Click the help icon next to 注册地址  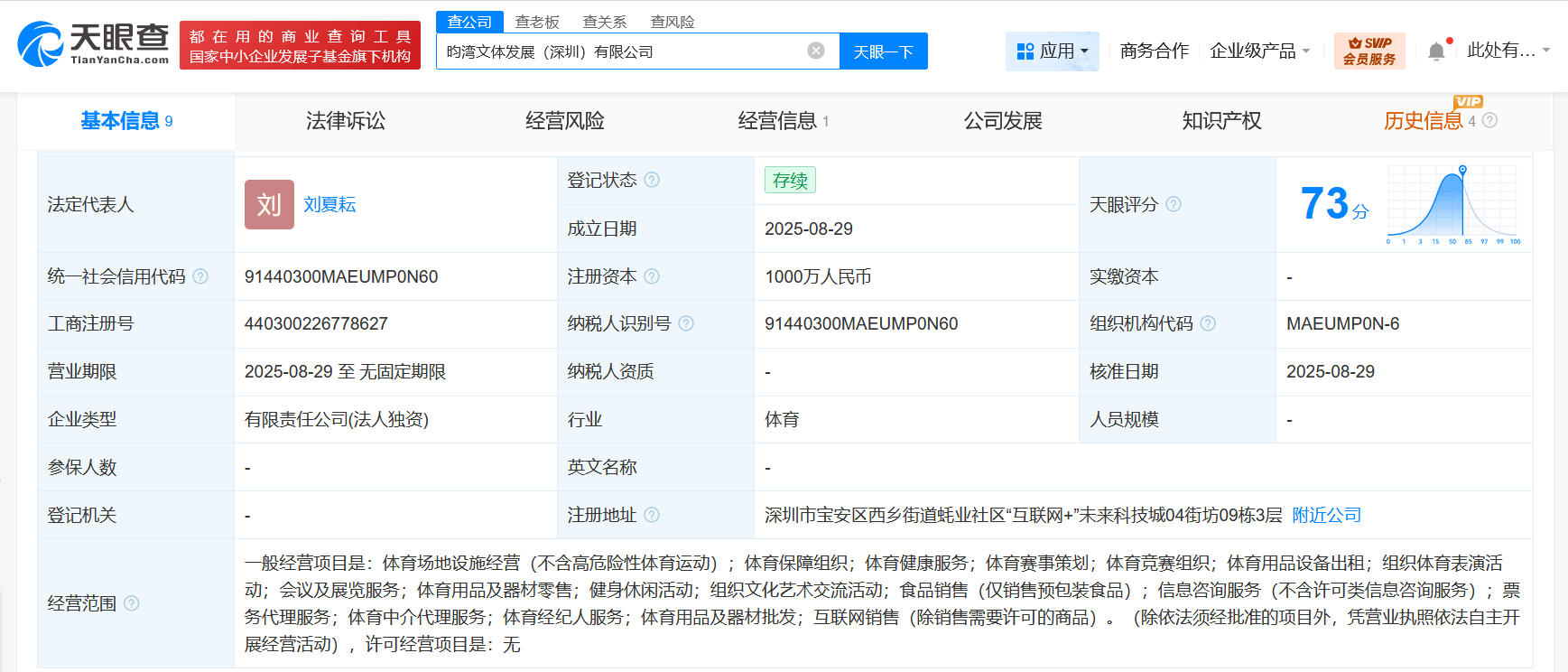[652, 515]
